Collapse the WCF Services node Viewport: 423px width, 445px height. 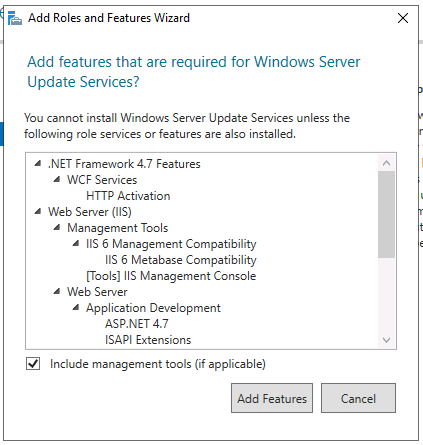57,179
